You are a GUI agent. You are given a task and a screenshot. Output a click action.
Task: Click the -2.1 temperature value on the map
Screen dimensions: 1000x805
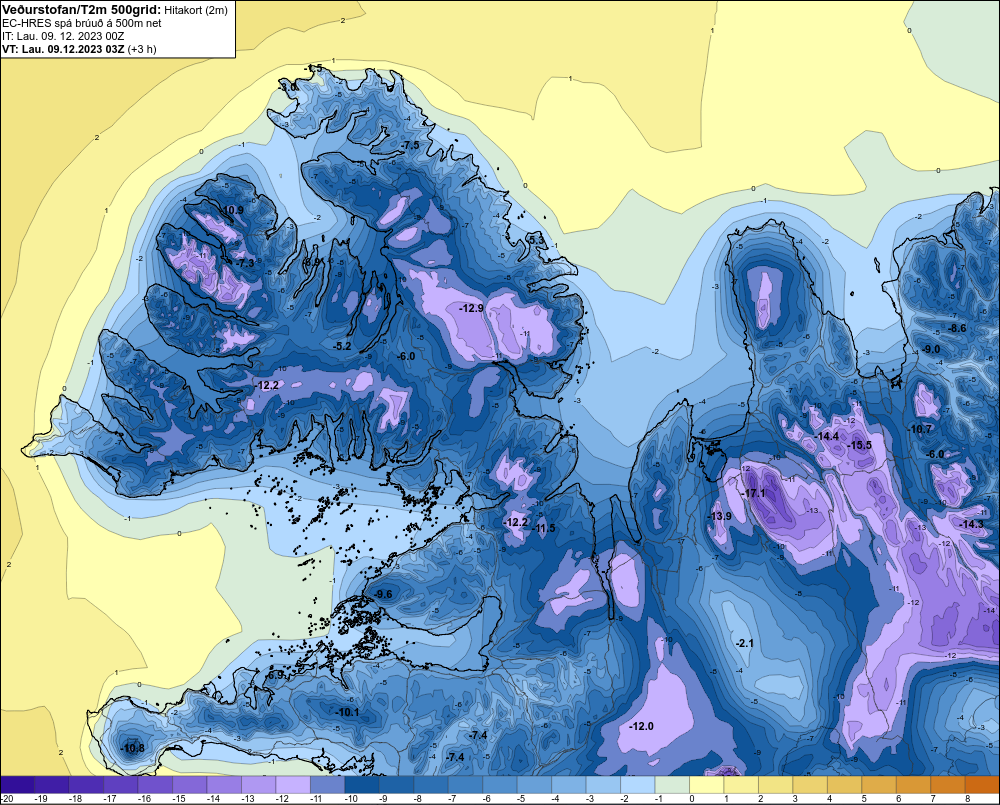pos(744,644)
